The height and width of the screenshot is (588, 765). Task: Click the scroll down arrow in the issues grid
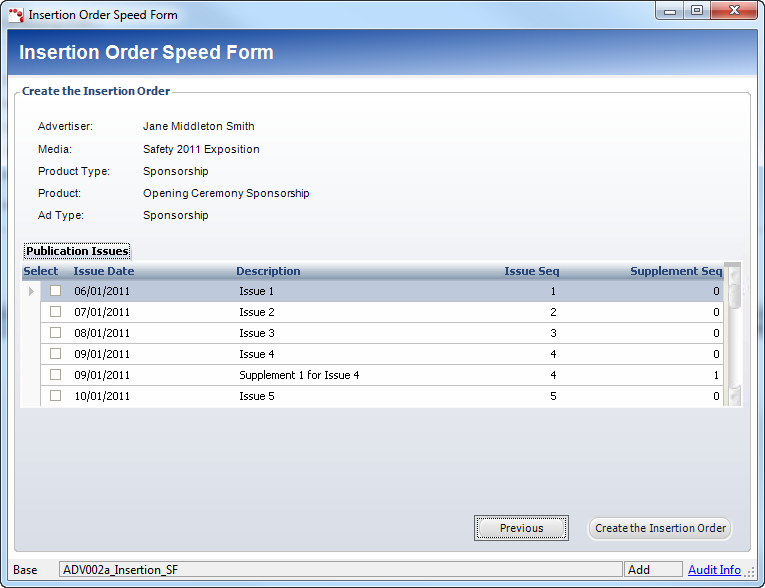click(735, 397)
